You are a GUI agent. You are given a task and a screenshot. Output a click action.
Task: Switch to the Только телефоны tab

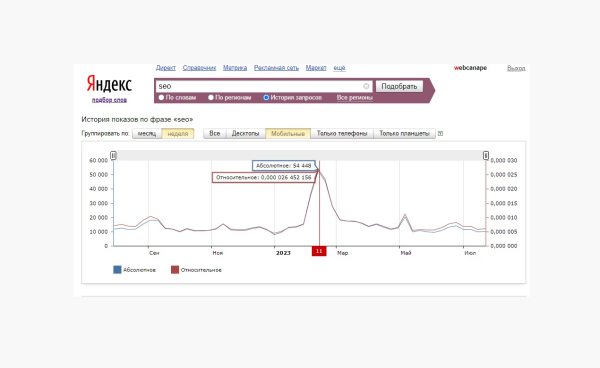342,134
